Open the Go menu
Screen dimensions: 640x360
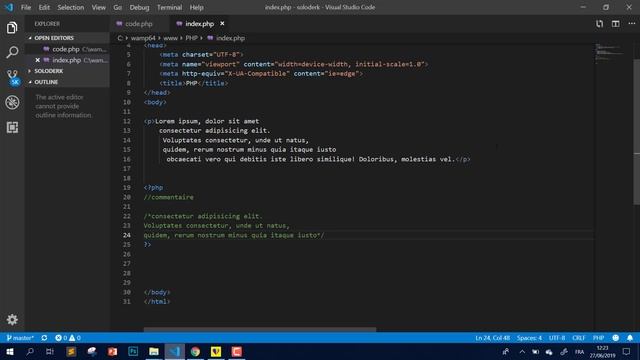click(x=118, y=7)
